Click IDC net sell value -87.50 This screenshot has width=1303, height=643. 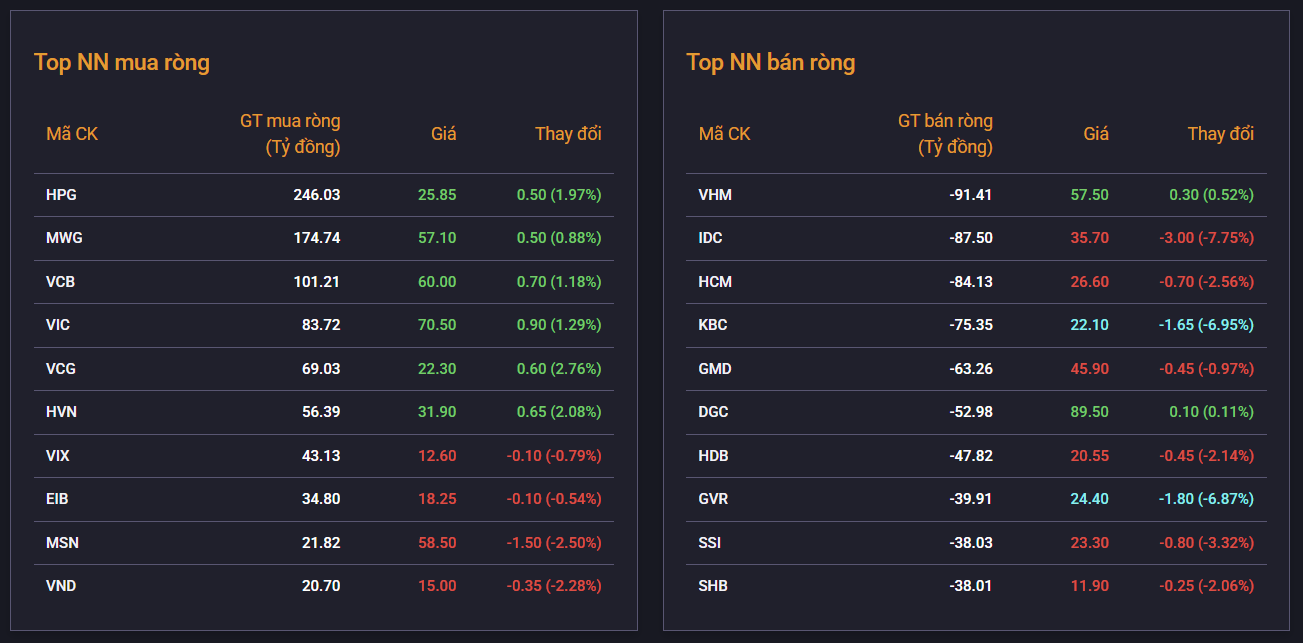pyautogui.click(x=971, y=238)
